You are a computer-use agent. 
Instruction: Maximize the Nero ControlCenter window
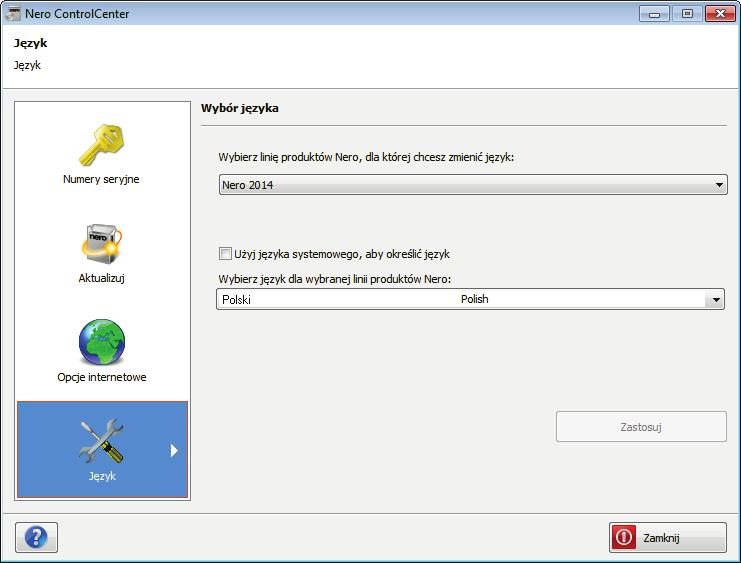click(687, 14)
